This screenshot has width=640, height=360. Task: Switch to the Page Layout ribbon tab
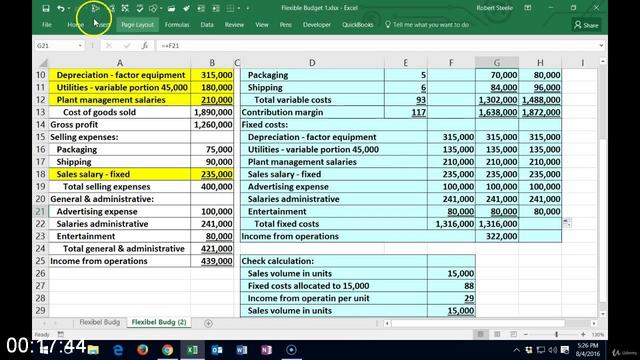coord(138,25)
